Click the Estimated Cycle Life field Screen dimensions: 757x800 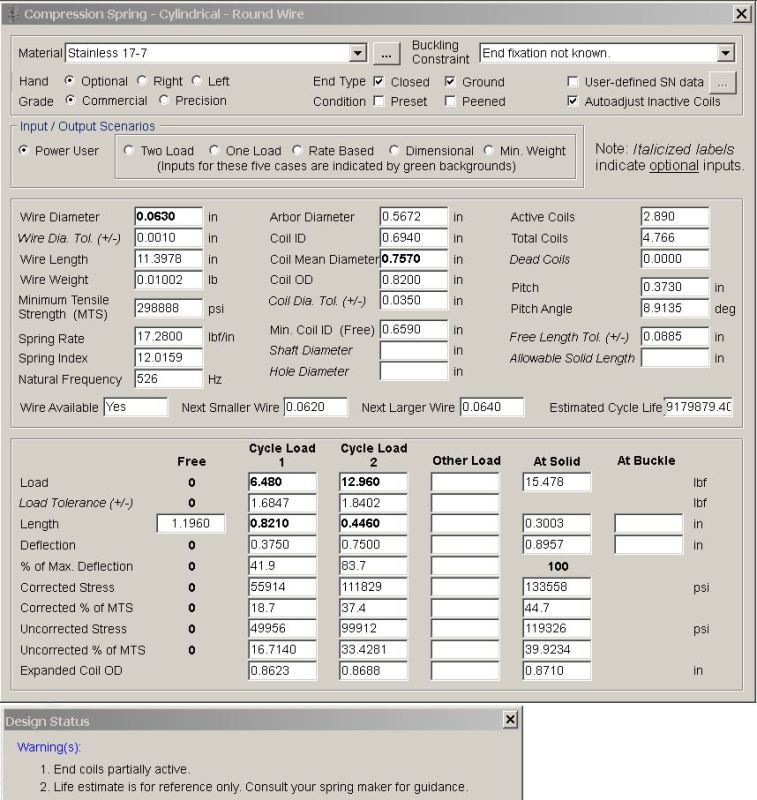click(698, 407)
